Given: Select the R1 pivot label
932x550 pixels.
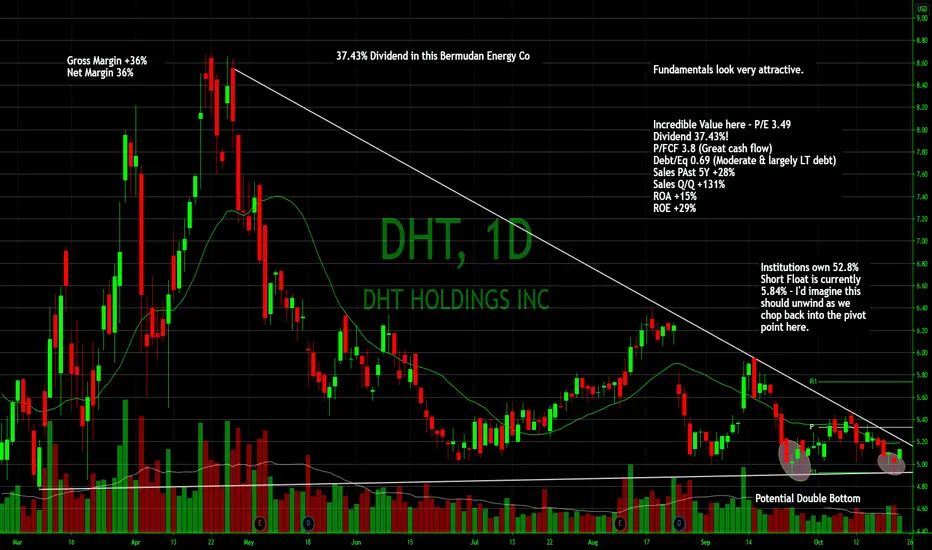Looking at the screenshot, I should [813, 381].
